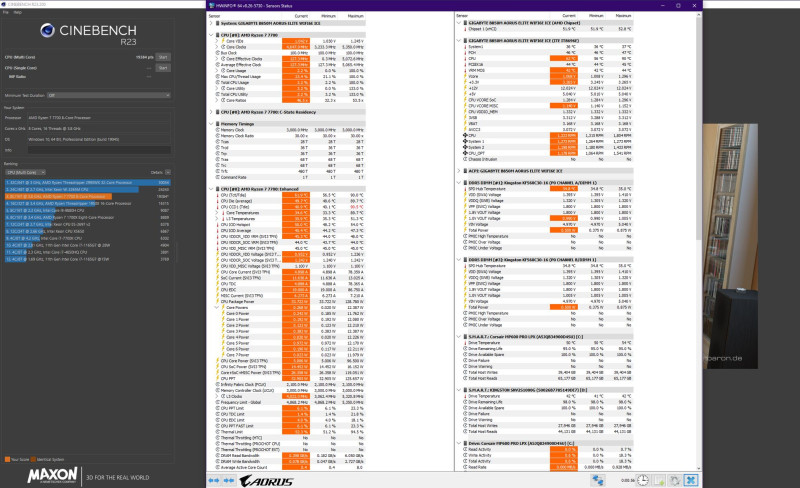Click HWiNFO save log file icon
The height and width of the screenshot is (488, 800).
click(659, 480)
